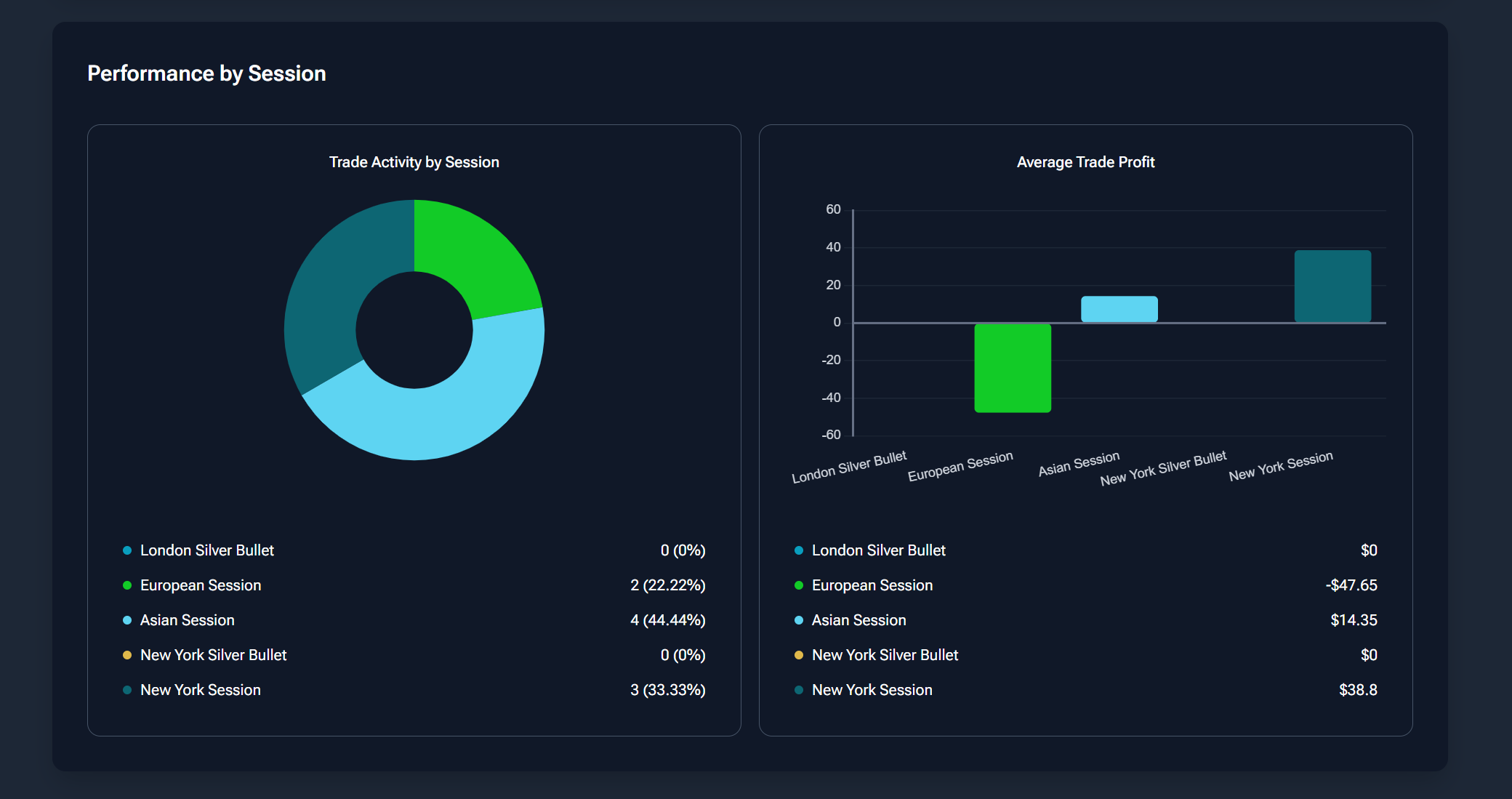Click the -60 y-axis tick label

[831, 435]
